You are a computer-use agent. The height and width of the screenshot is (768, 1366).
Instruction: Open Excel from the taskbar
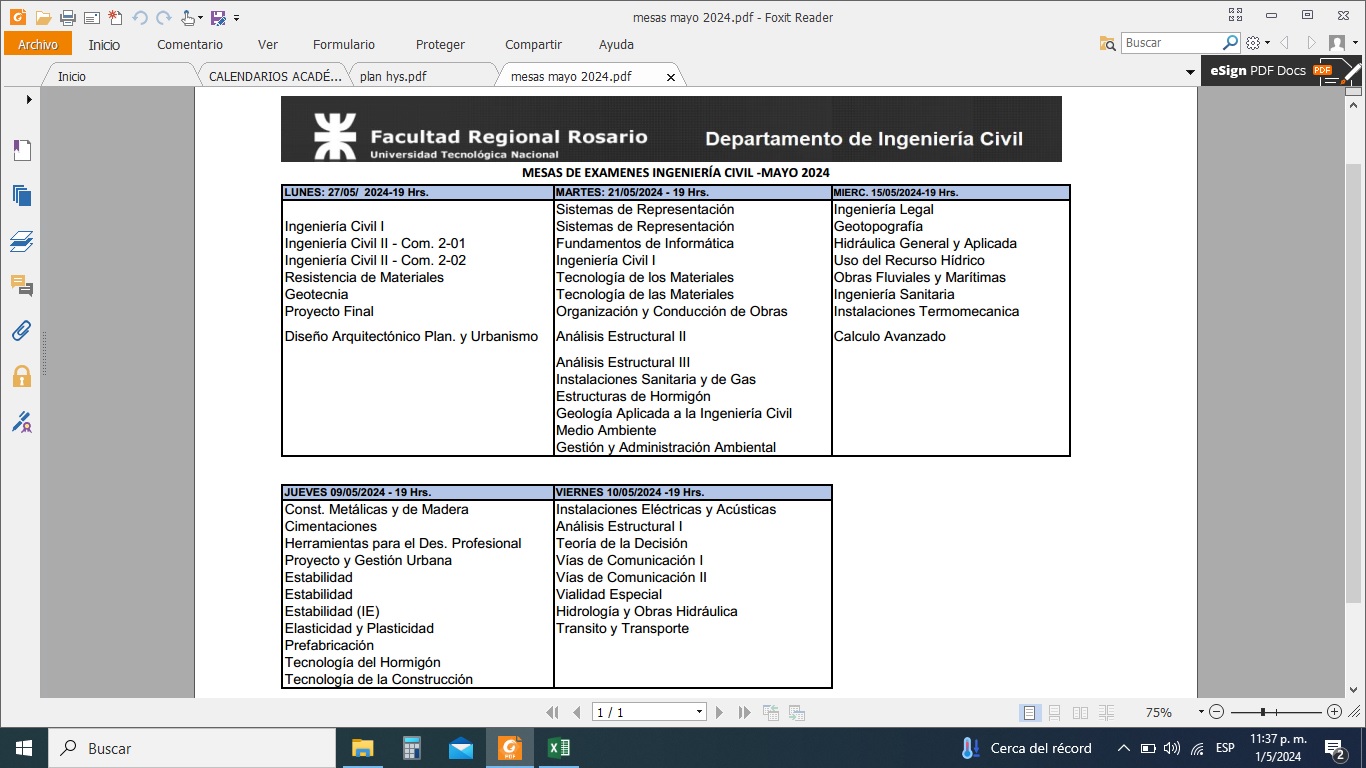pyautogui.click(x=559, y=747)
